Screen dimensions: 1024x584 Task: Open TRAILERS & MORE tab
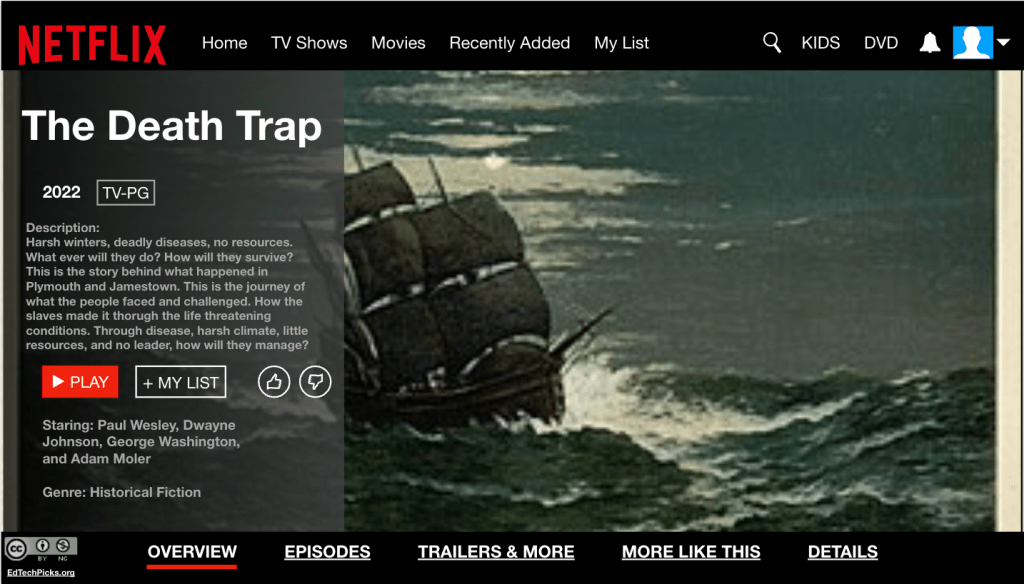[x=496, y=552]
